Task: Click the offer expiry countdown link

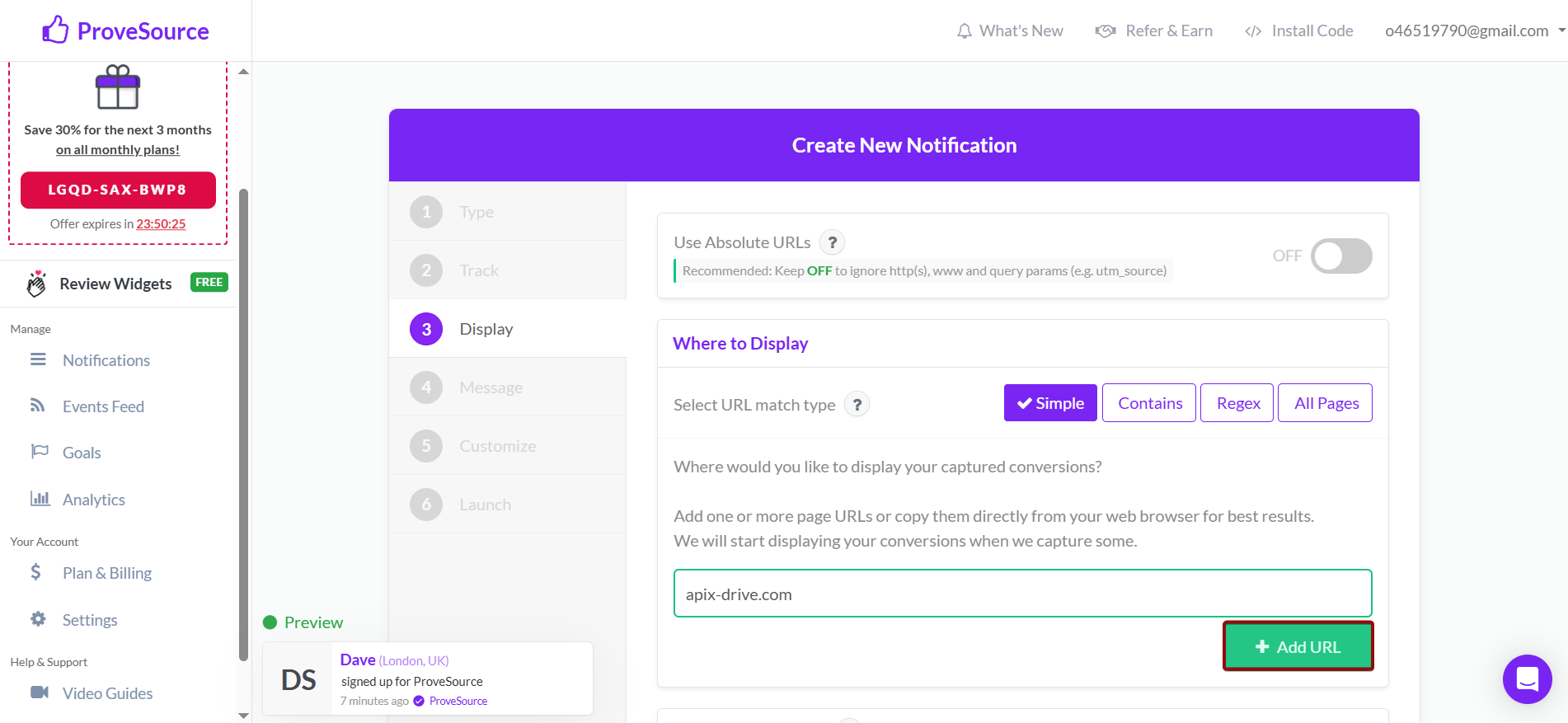Action: click(161, 223)
